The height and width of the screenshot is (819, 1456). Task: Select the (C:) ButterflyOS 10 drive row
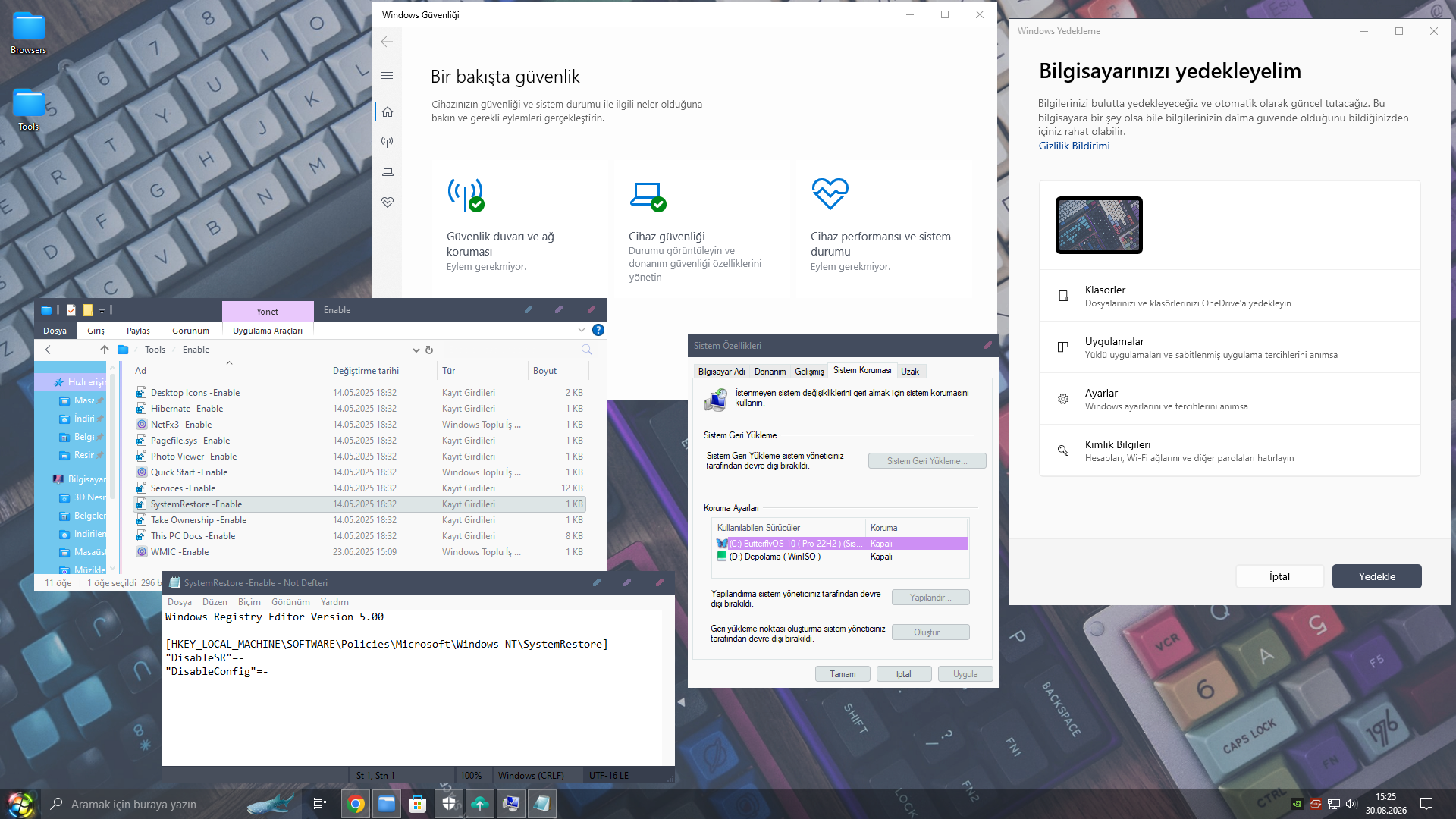841,544
